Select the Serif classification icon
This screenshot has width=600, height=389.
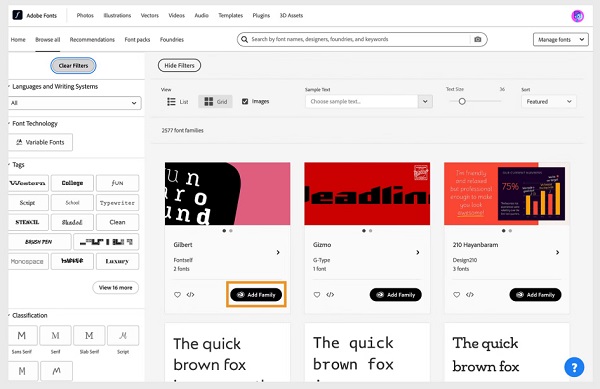point(55,335)
